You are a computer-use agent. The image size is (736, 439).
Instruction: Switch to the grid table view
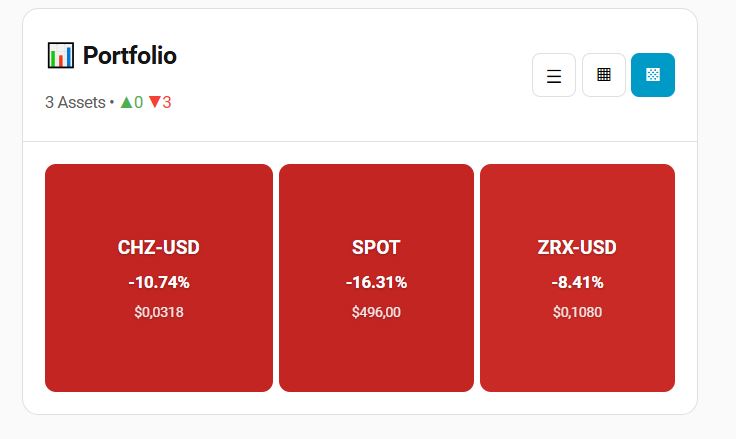pyautogui.click(x=604, y=75)
